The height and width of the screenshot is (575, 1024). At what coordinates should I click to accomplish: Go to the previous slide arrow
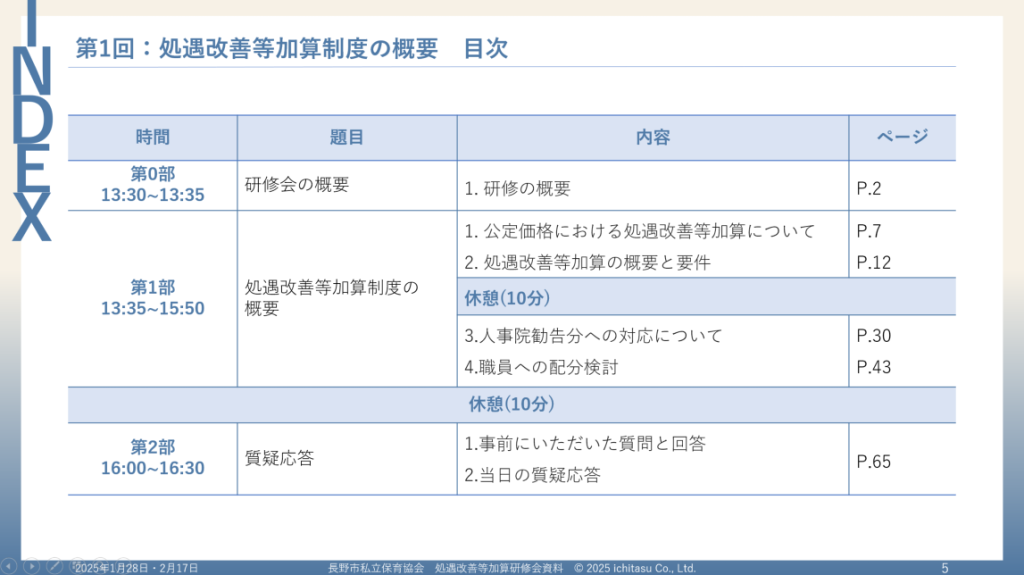click(x=8, y=566)
